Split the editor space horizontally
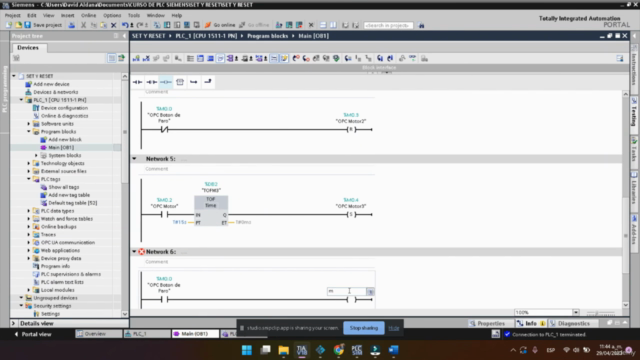Image resolution: width=640 pixels, height=360 pixels. [323, 25]
